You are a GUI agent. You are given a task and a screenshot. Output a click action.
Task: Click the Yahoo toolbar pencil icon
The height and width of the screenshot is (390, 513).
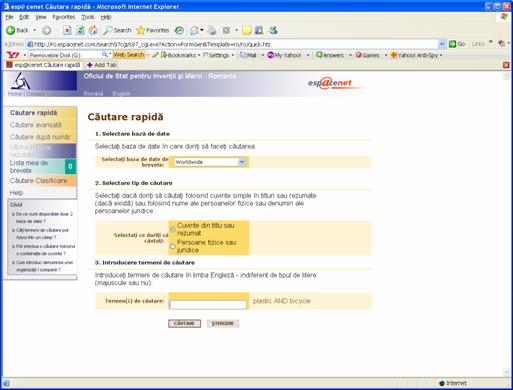tap(155, 55)
